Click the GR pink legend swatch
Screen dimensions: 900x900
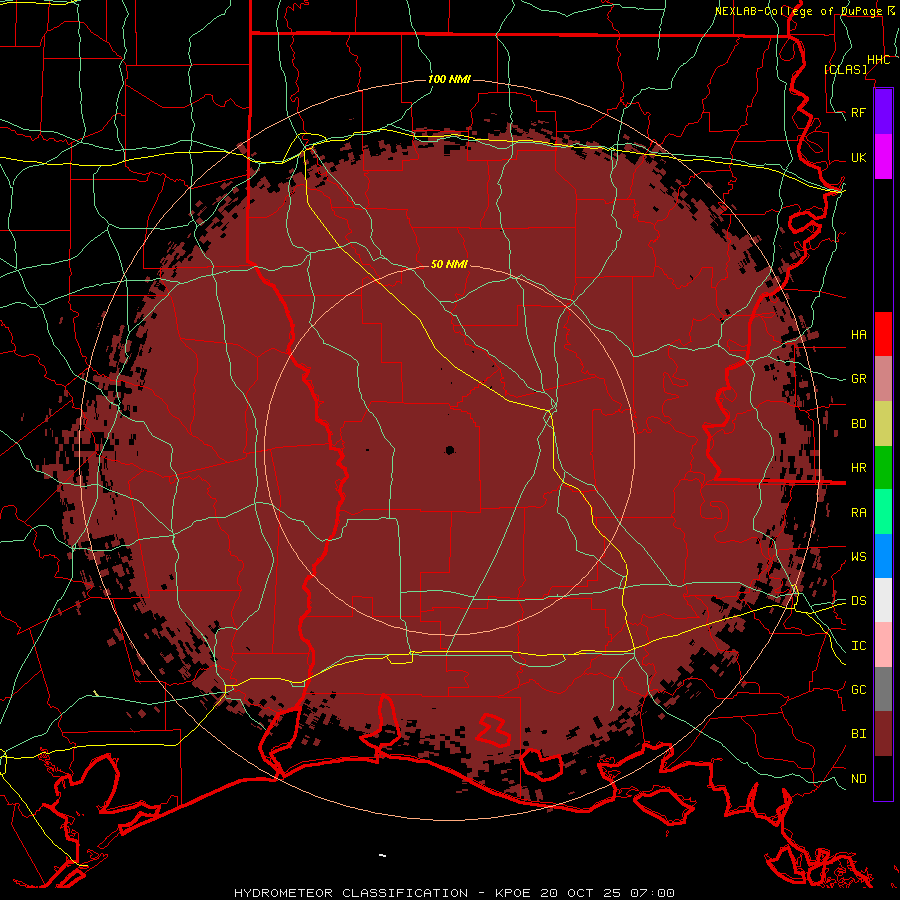click(x=883, y=379)
